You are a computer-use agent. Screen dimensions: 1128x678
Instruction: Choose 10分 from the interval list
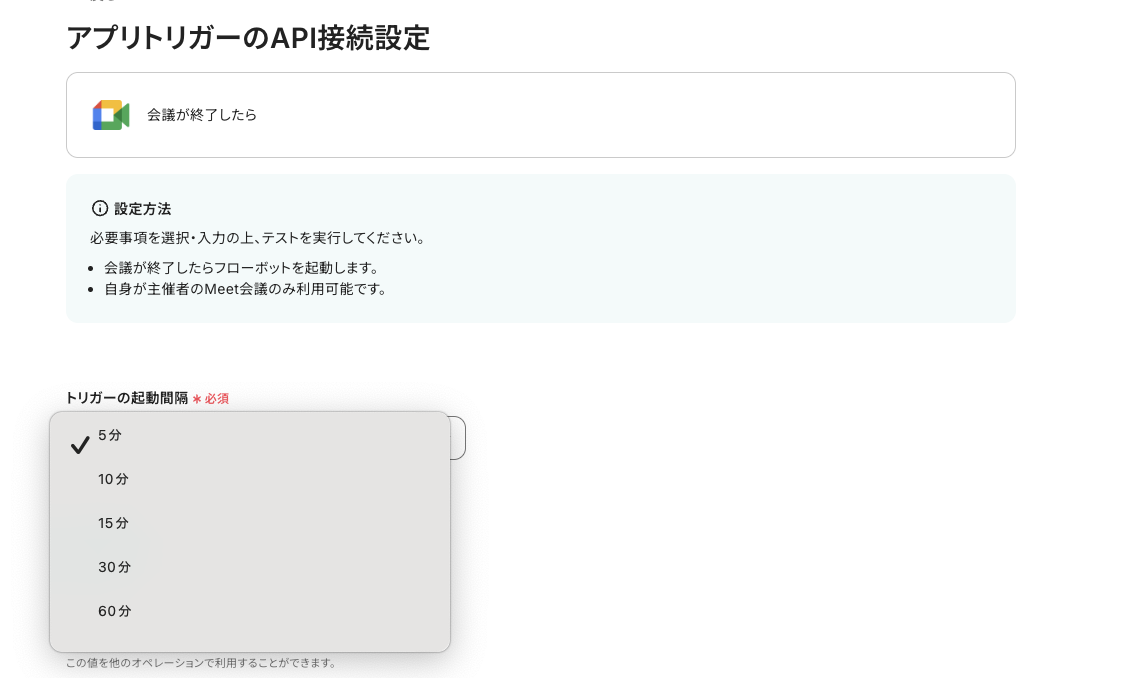(x=250, y=479)
